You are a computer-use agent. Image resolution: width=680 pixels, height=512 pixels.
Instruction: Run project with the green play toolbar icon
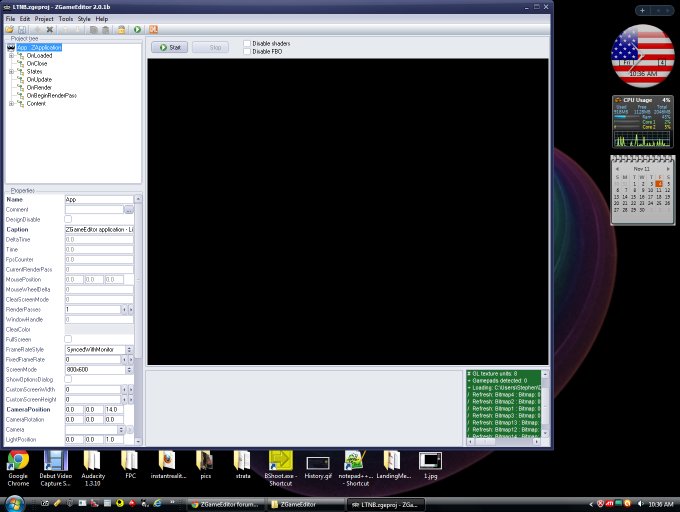[x=137, y=29]
